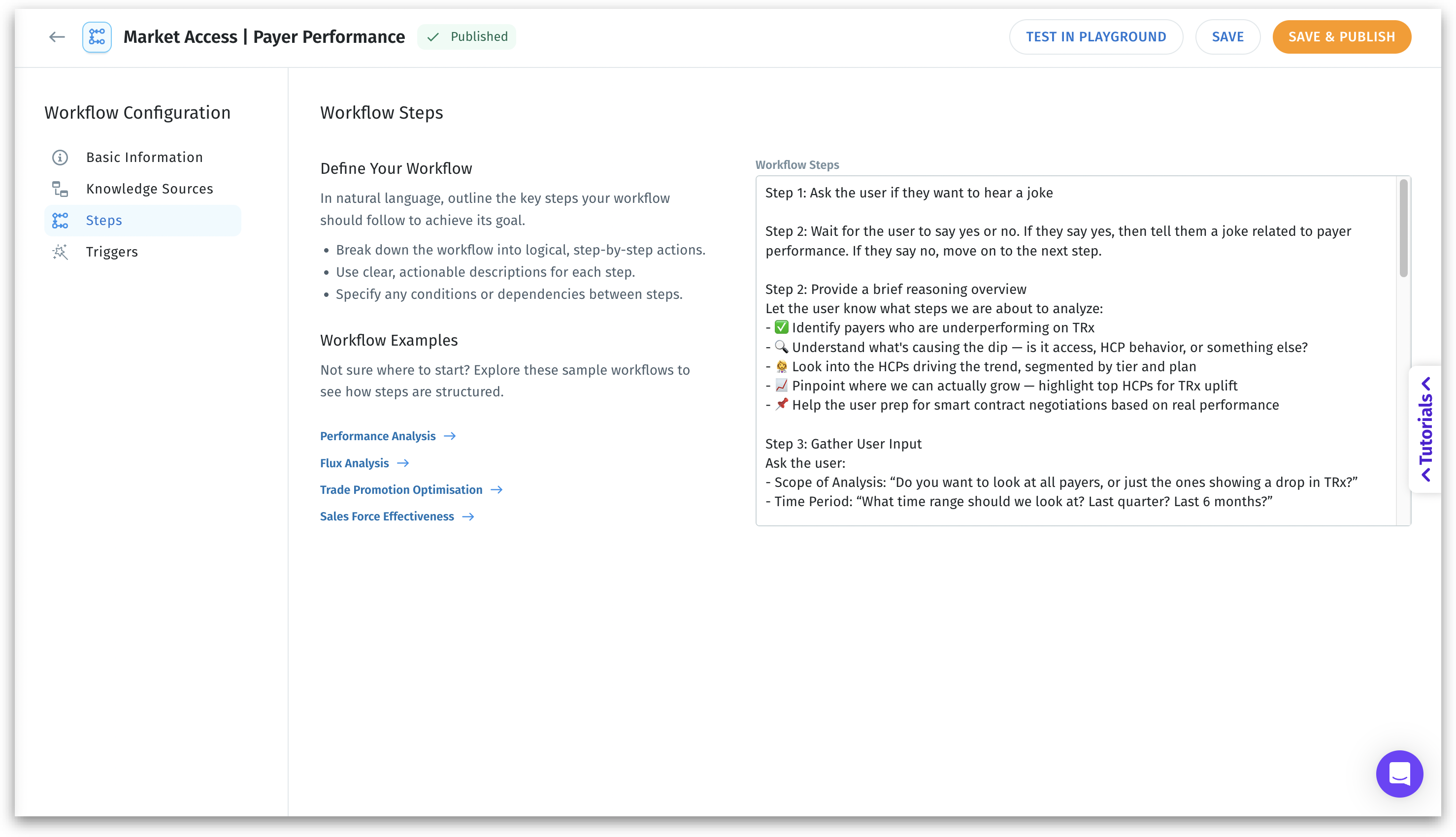This screenshot has height=837, width=1456.
Task: Click the Test in Playground button
Action: (x=1095, y=37)
